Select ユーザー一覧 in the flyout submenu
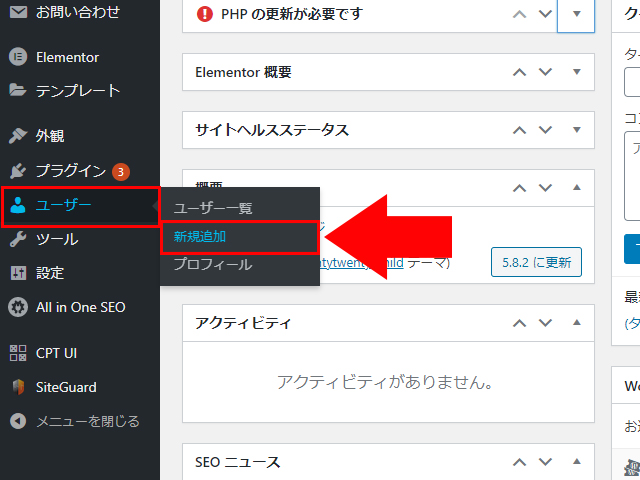This screenshot has width=640, height=480. pyautogui.click(x=213, y=208)
